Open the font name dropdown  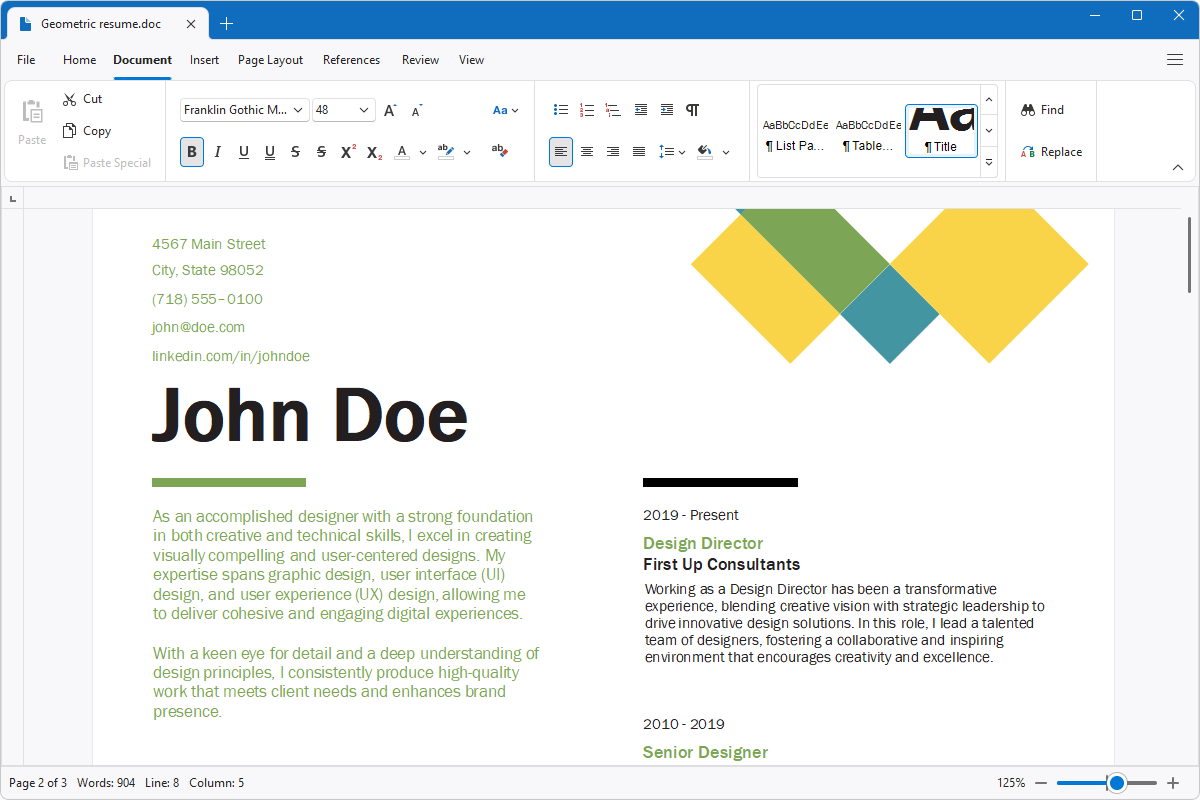point(296,109)
